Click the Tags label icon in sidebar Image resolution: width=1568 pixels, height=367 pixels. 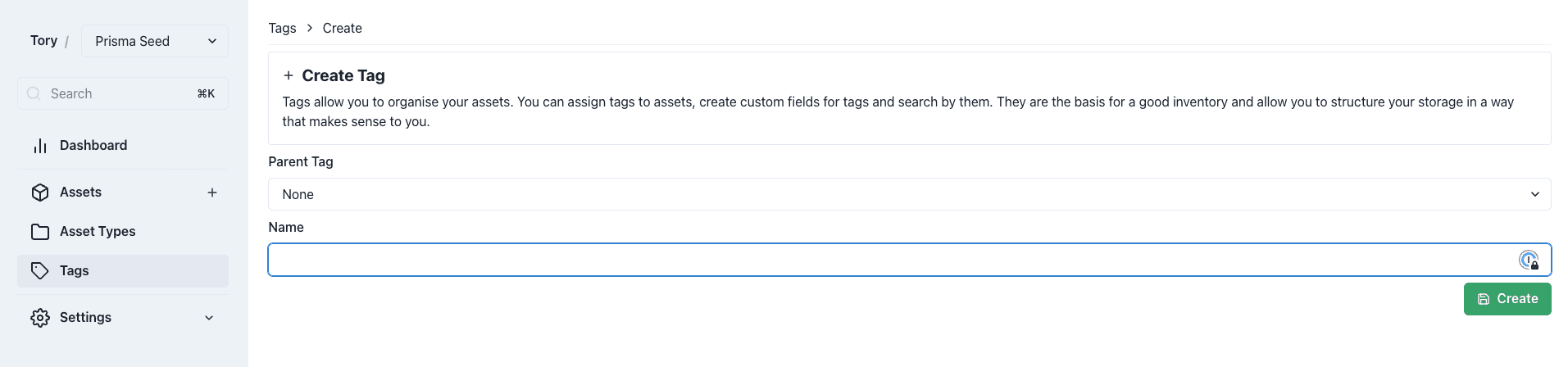(x=40, y=271)
